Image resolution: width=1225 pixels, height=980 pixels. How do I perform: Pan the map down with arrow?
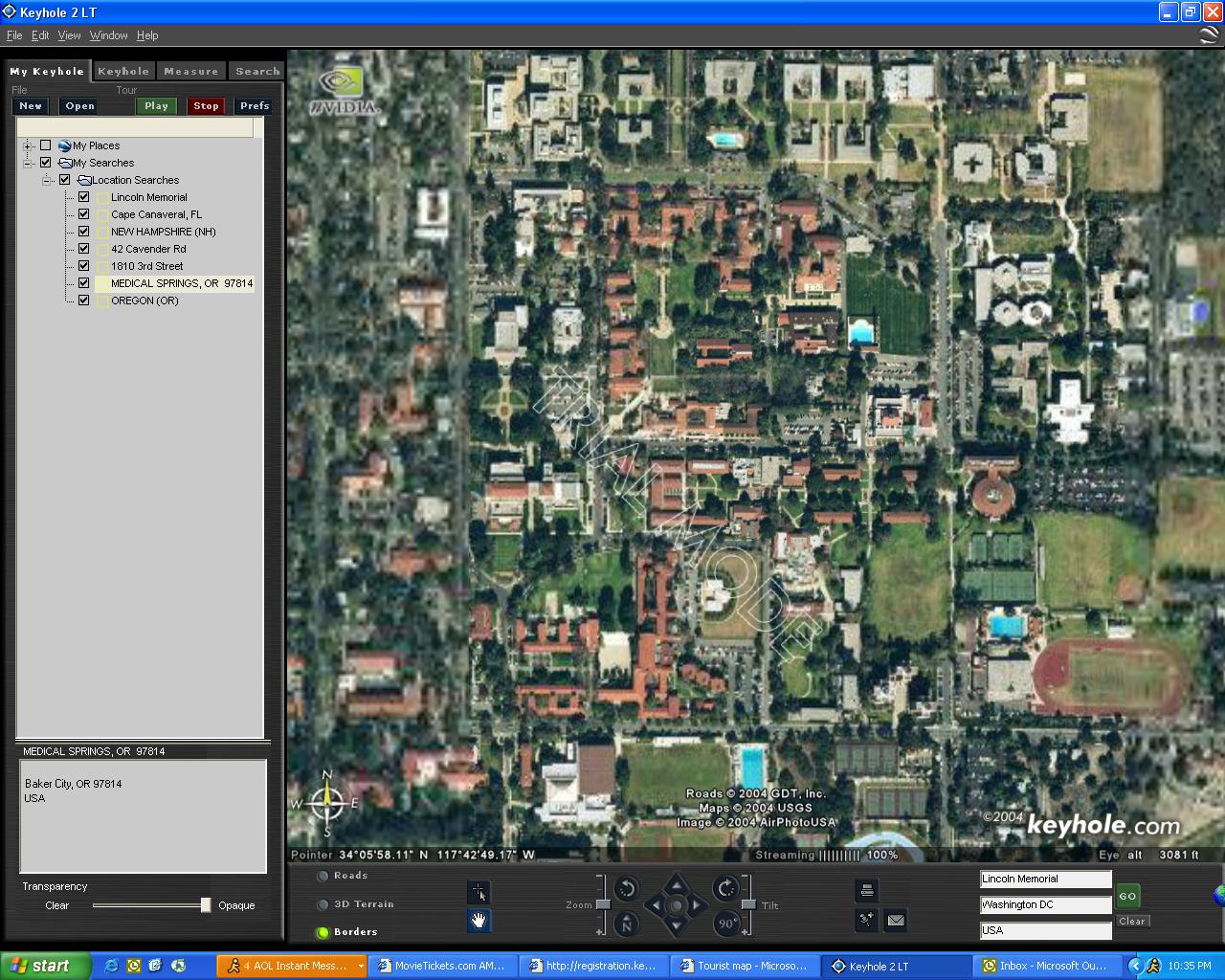pos(677,925)
